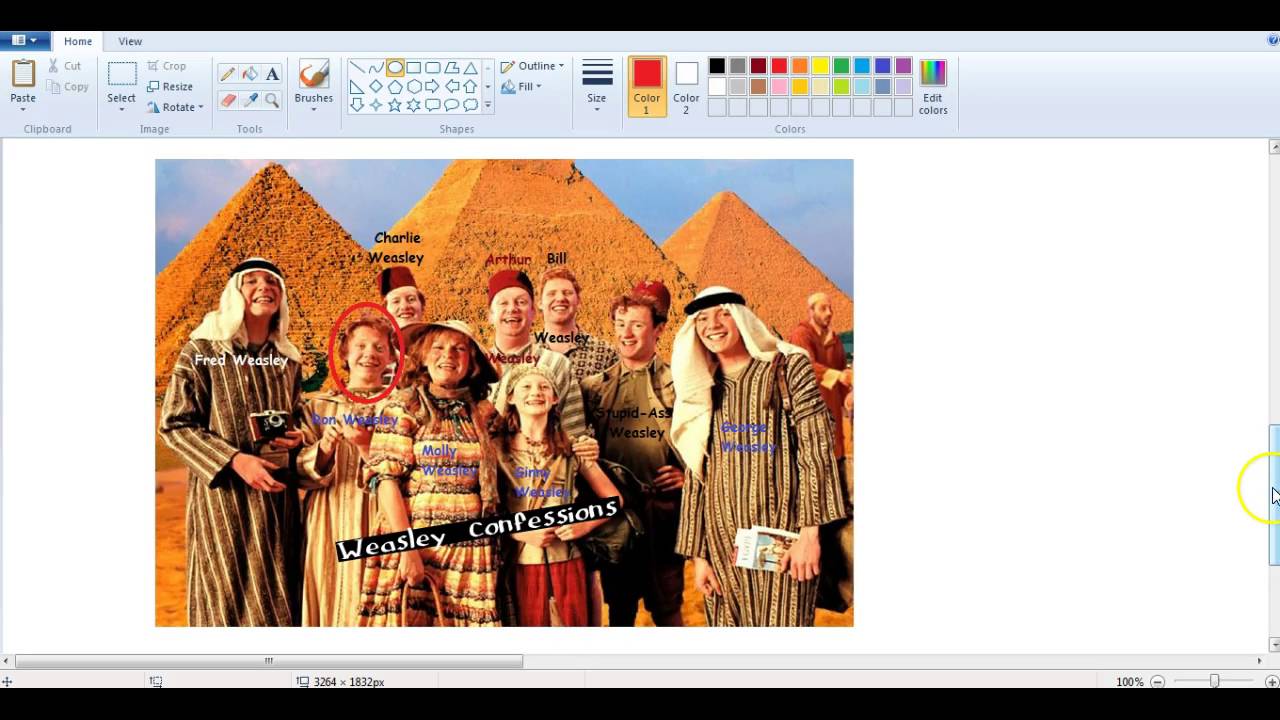The height and width of the screenshot is (720, 1280).
Task: Select the Magnifier tool
Action: pos(272,100)
